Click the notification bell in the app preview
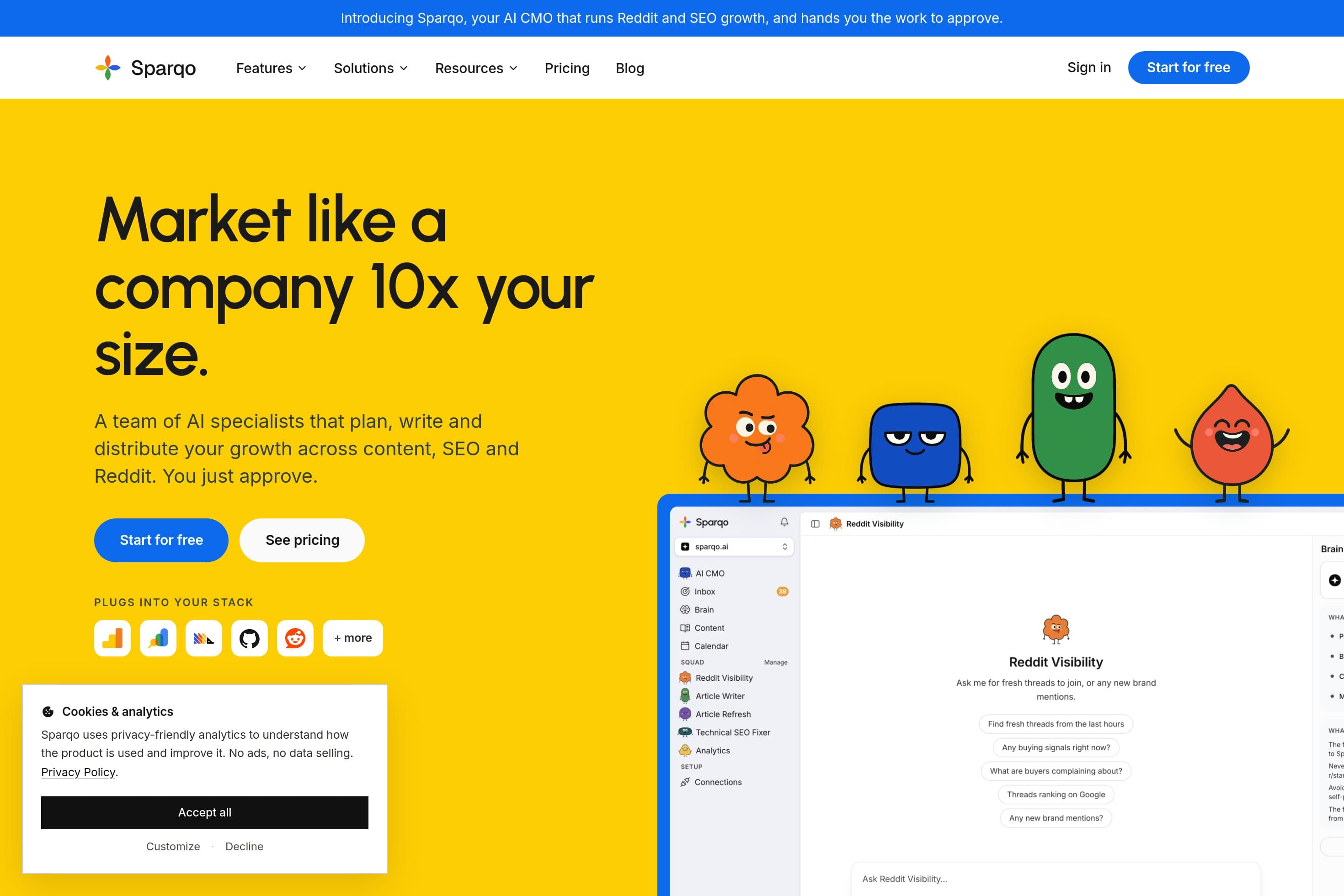Image resolution: width=1344 pixels, height=896 pixels. click(x=784, y=522)
